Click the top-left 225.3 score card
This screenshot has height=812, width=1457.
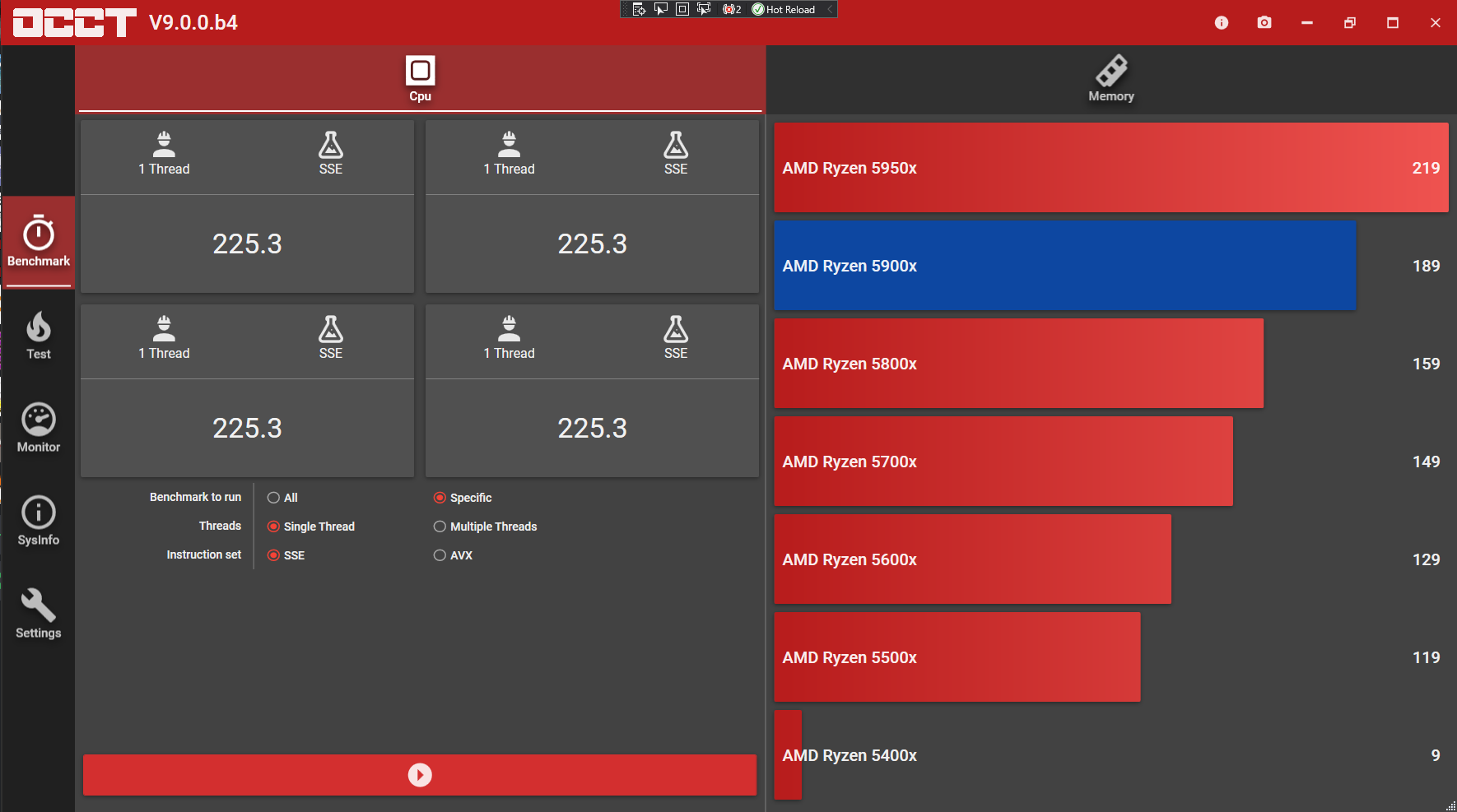[x=247, y=244]
